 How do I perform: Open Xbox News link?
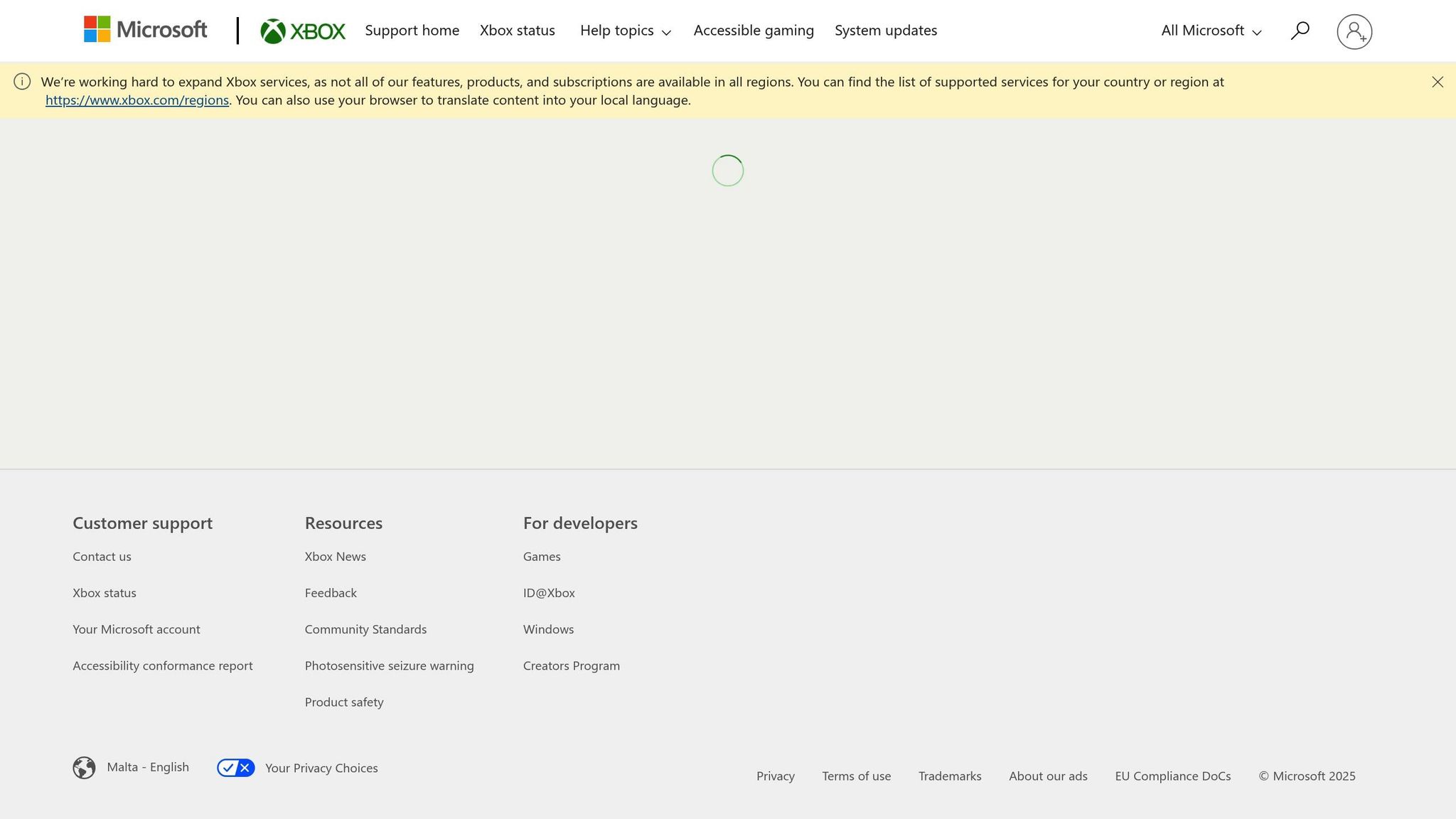point(336,557)
